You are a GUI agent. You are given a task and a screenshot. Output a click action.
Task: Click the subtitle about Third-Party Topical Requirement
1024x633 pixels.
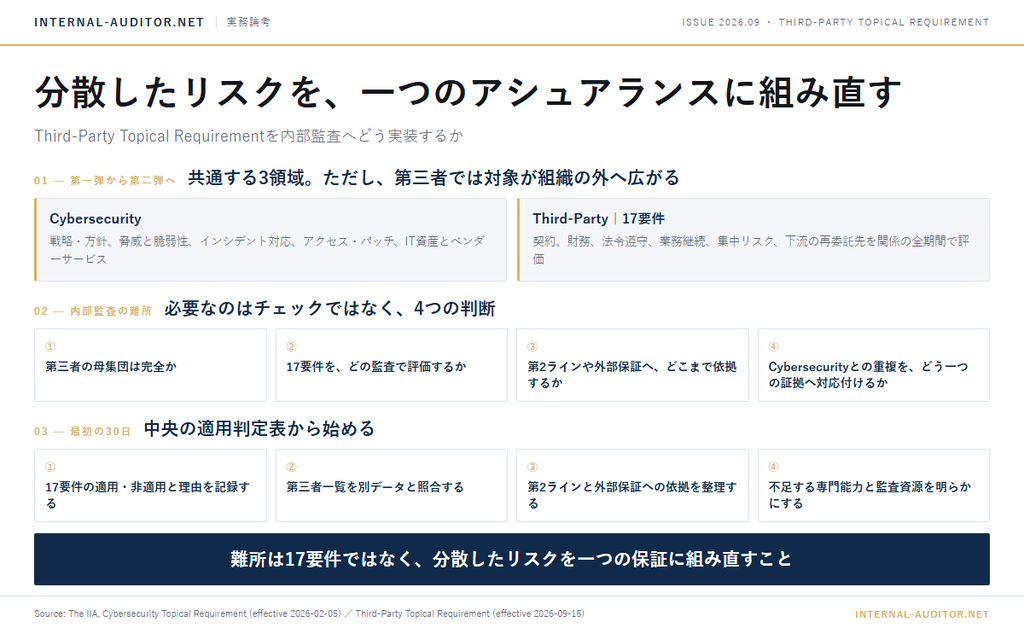pos(249,136)
